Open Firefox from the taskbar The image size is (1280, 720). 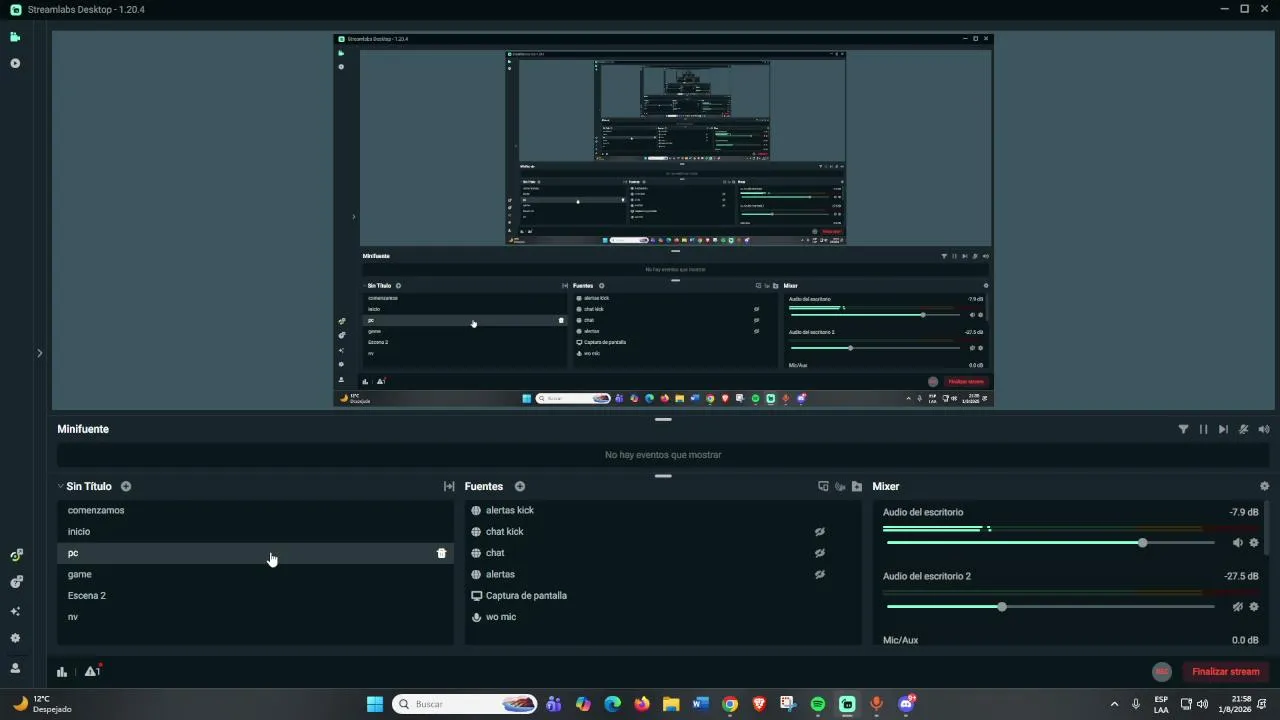tap(642, 704)
